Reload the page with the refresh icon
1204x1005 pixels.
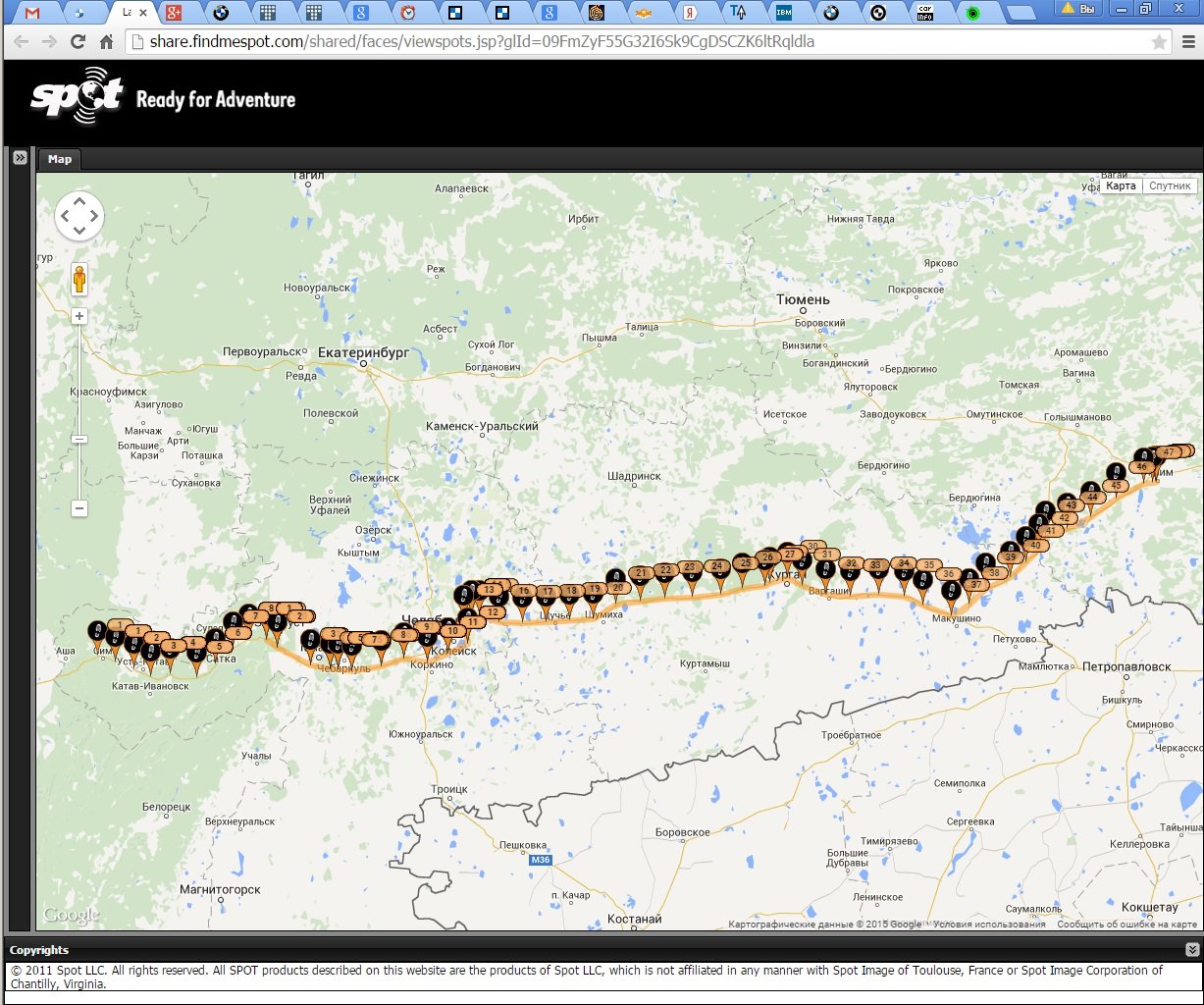coord(77,42)
